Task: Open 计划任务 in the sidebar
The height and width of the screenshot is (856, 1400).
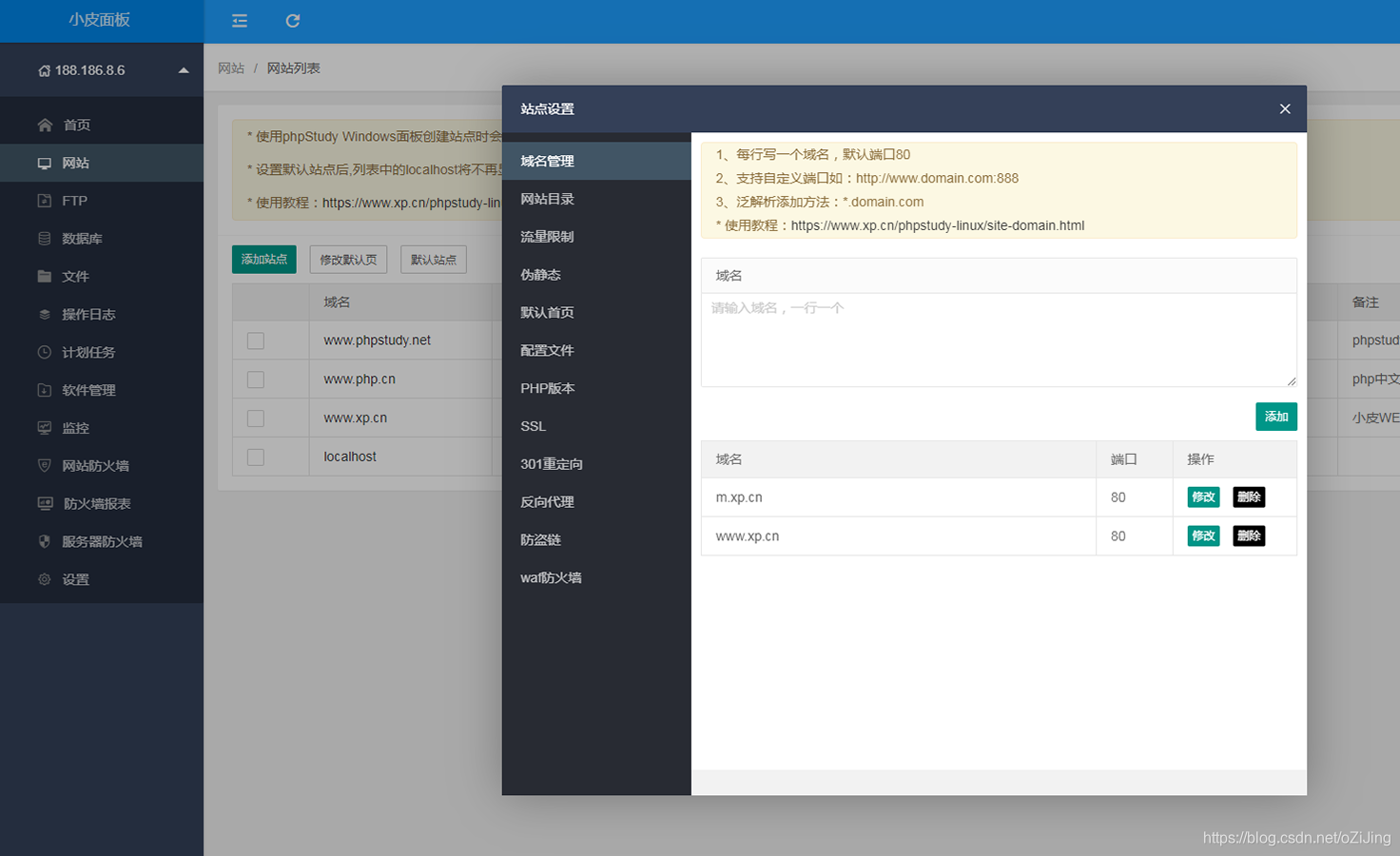Action: pos(102,352)
